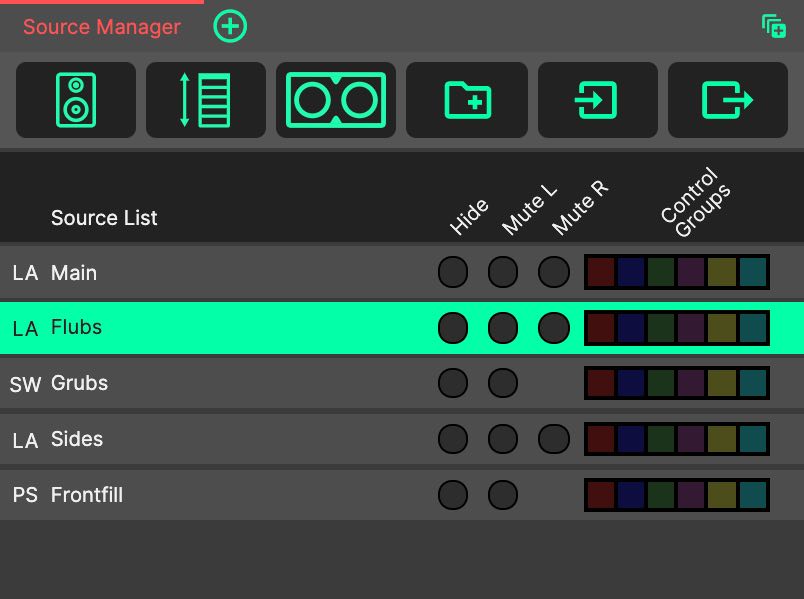
Task: Click the PS type label of Frontfill
Action: [25, 495]
